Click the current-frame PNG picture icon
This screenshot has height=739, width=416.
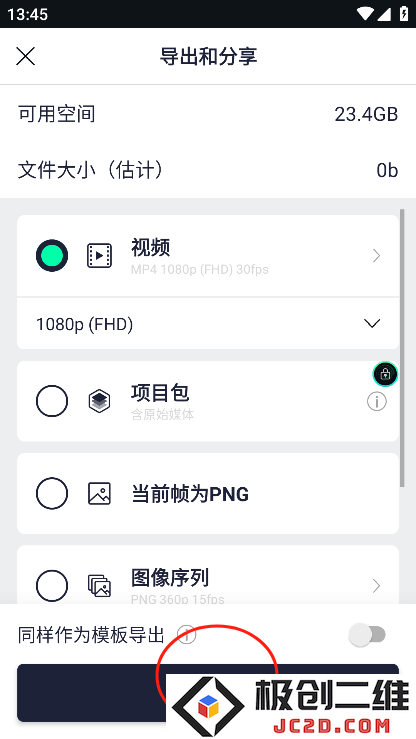[x=99, y=493]
